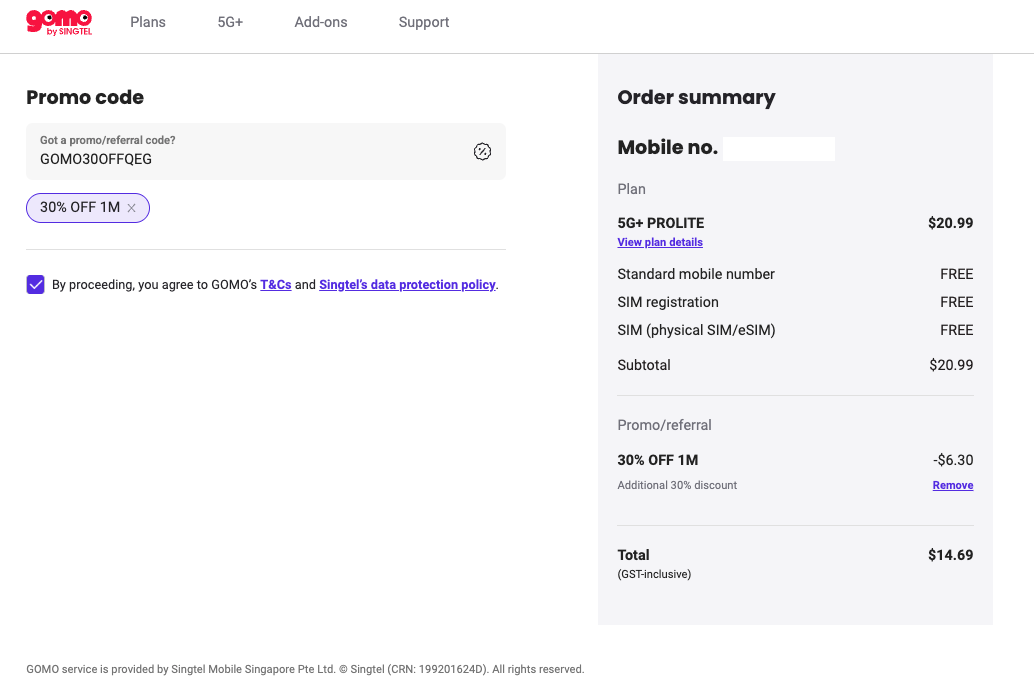
Task: Click Remove next to the 30% discount
Action: coord(952,485)
